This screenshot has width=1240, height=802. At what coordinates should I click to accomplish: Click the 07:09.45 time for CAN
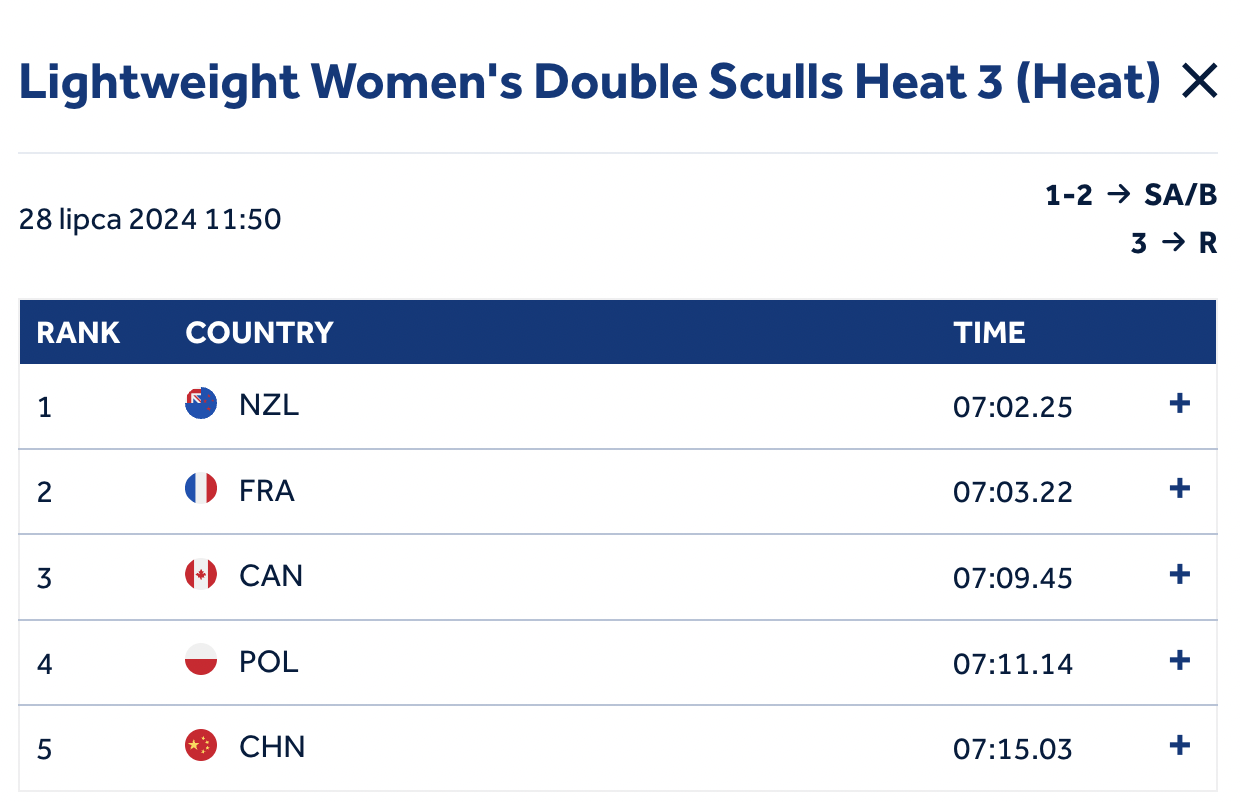click(1013, 578)
